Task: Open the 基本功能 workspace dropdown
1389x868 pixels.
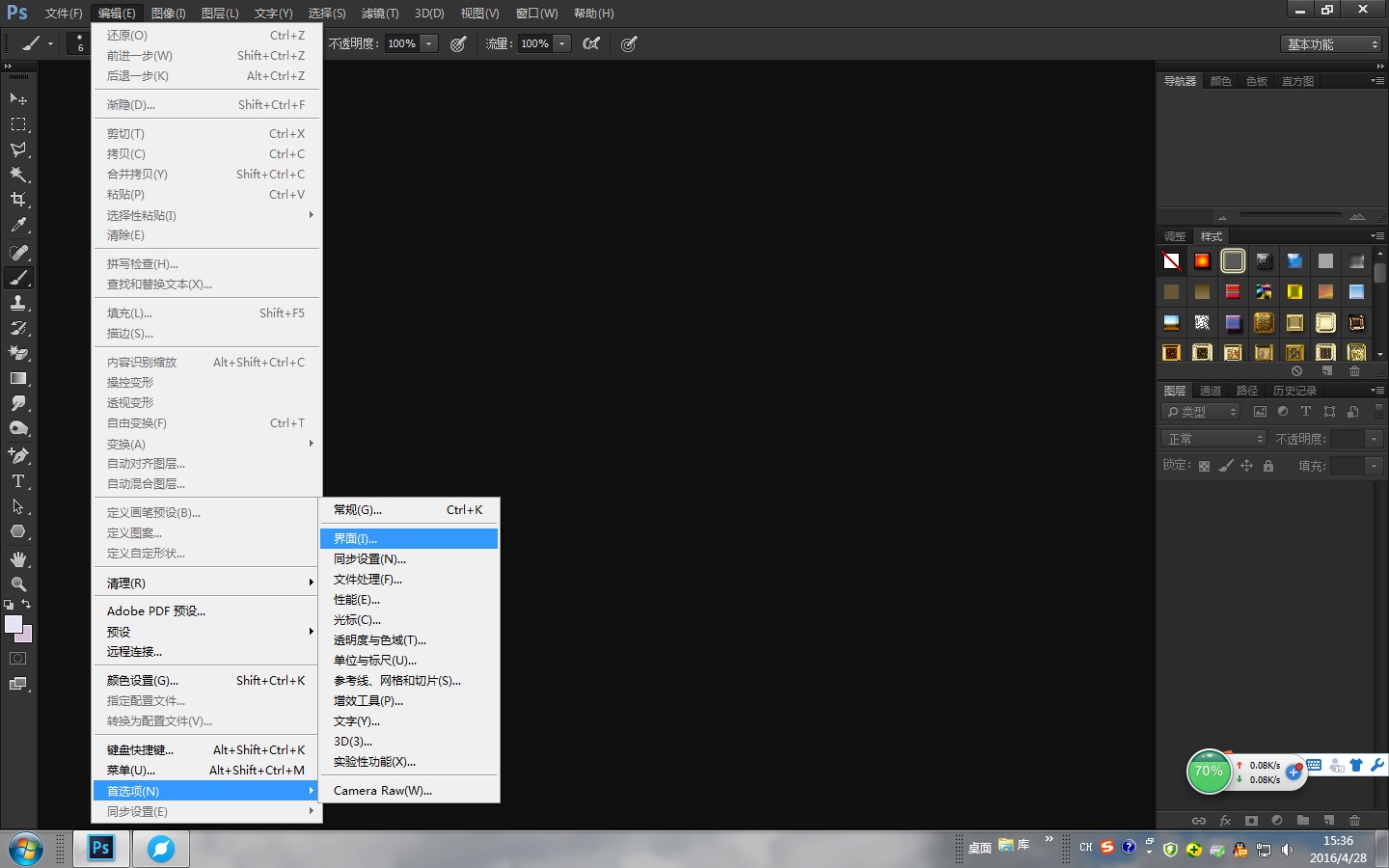Action: (x=1332, y=44)
